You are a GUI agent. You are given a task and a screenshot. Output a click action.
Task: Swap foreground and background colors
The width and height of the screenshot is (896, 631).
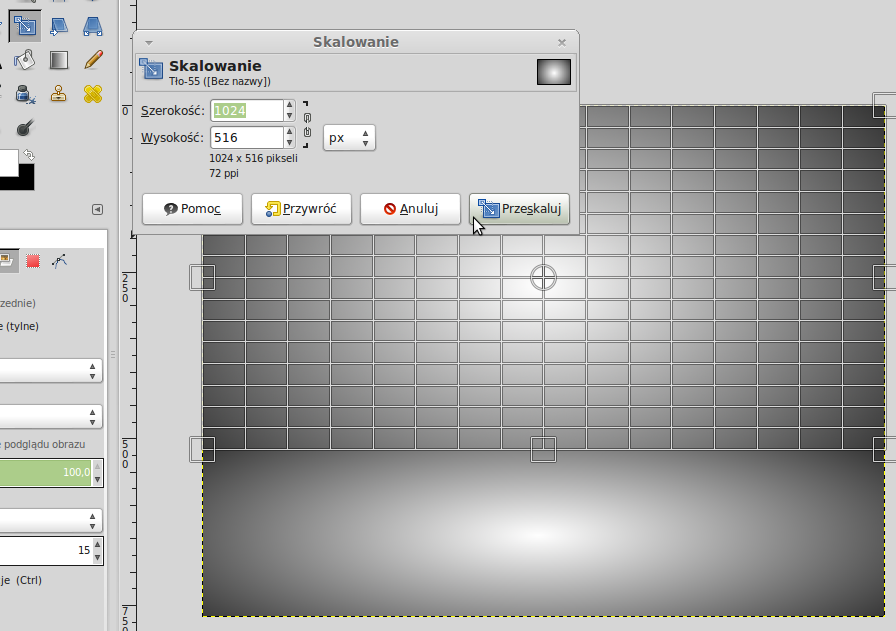[x=29, y=155]
